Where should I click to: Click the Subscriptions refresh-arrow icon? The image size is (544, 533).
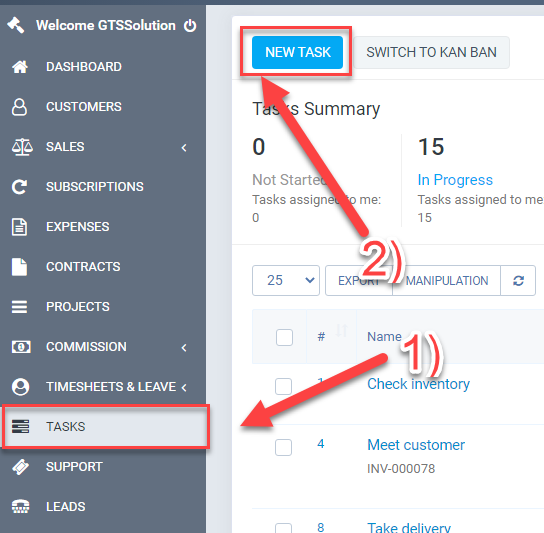click(x=19, y=187)
